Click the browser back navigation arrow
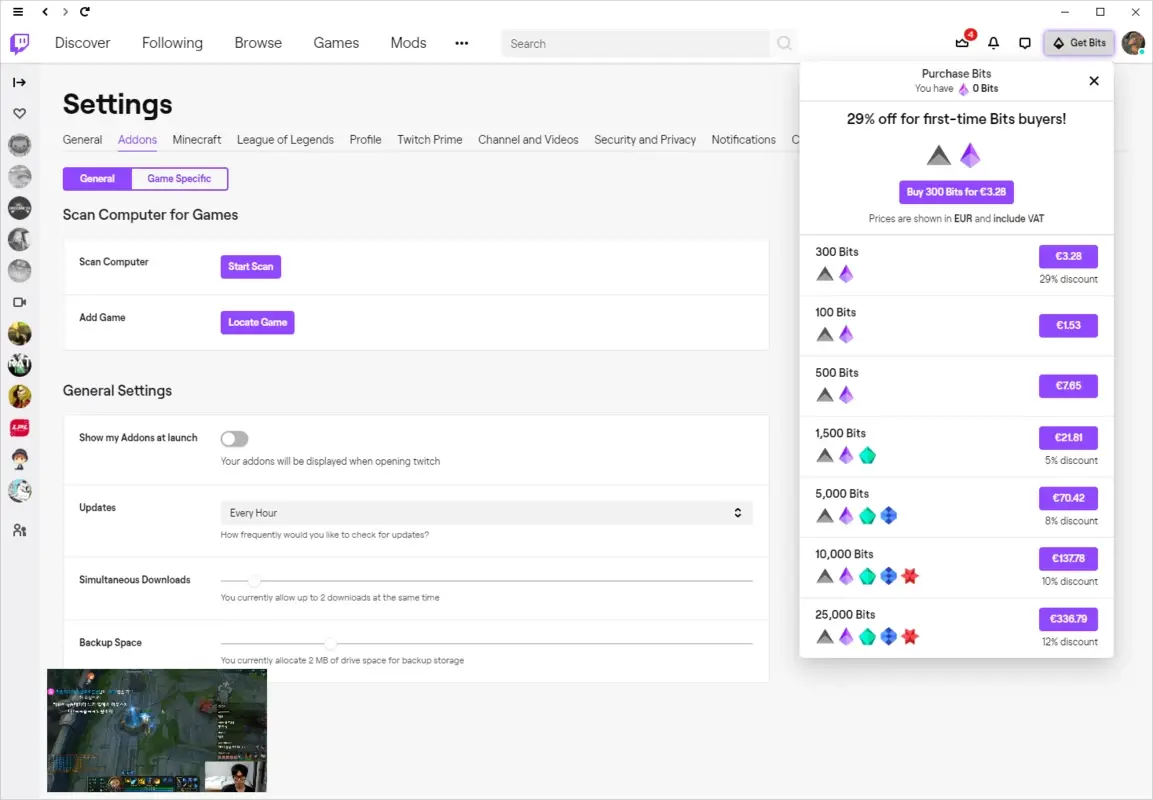The height and width of the screenshot is (800, 1153). pyautogui.click(x=44, y=12)
